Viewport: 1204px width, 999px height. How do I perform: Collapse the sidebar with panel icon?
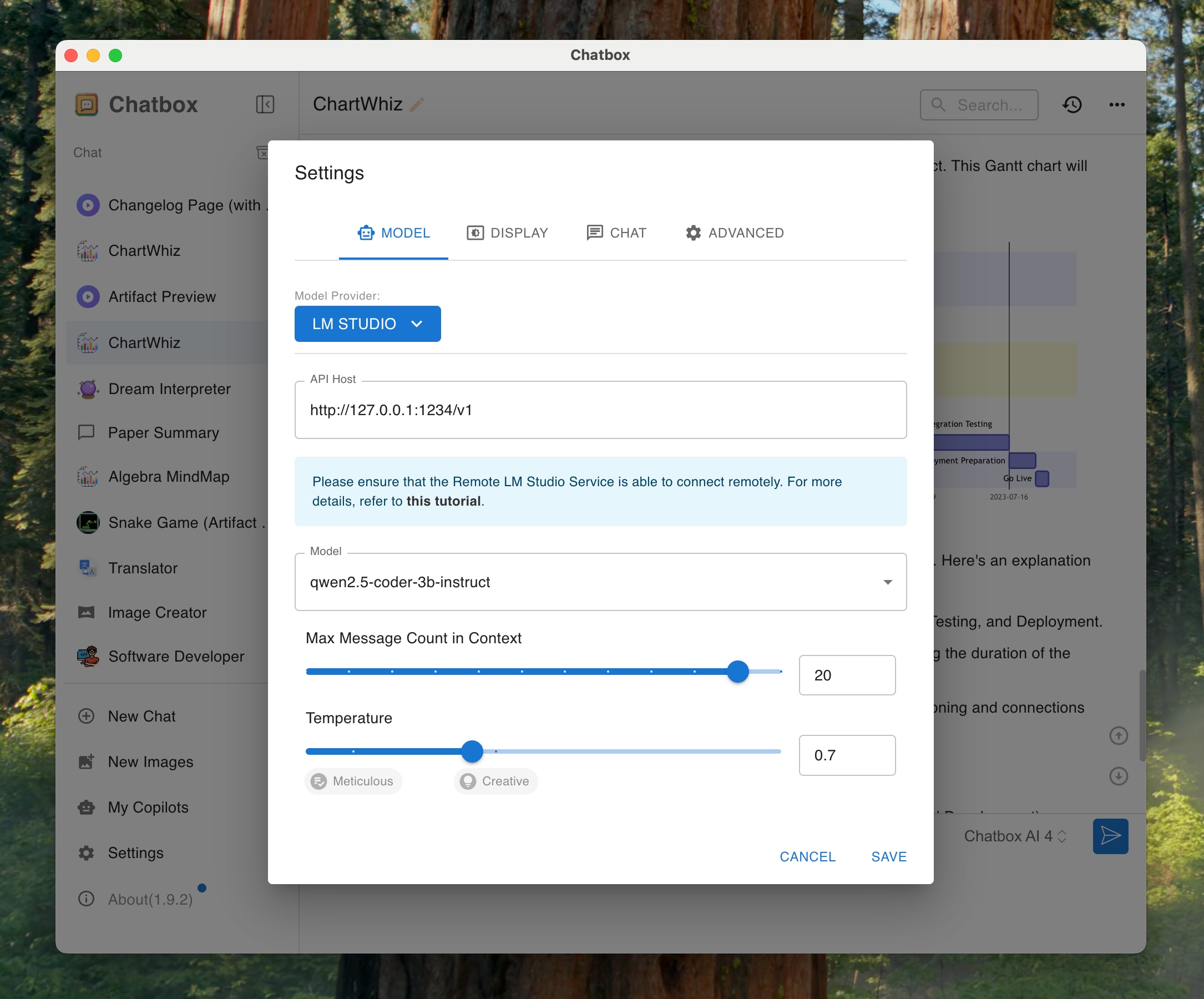(265, 104)
